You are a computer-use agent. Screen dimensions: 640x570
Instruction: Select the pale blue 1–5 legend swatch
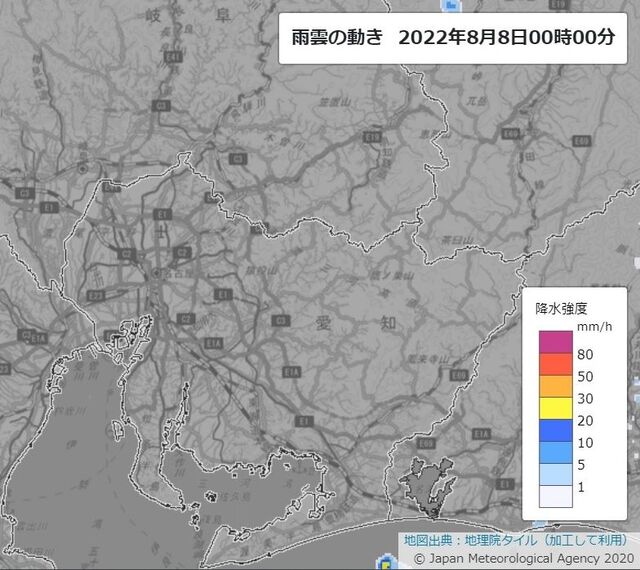[556, 474]
